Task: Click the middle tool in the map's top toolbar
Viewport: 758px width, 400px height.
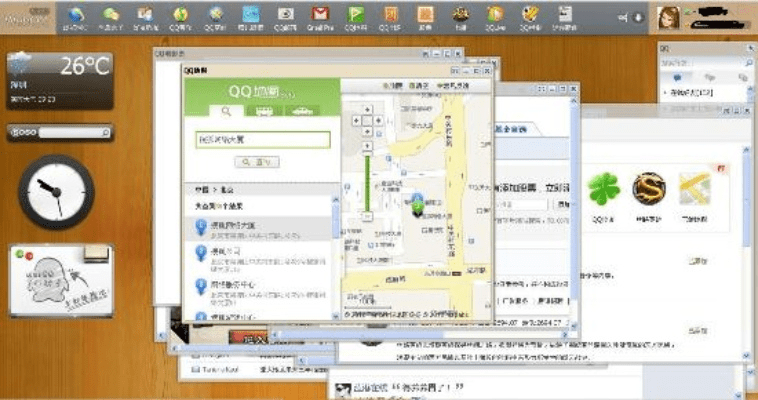Action: (x=419, y=86)
